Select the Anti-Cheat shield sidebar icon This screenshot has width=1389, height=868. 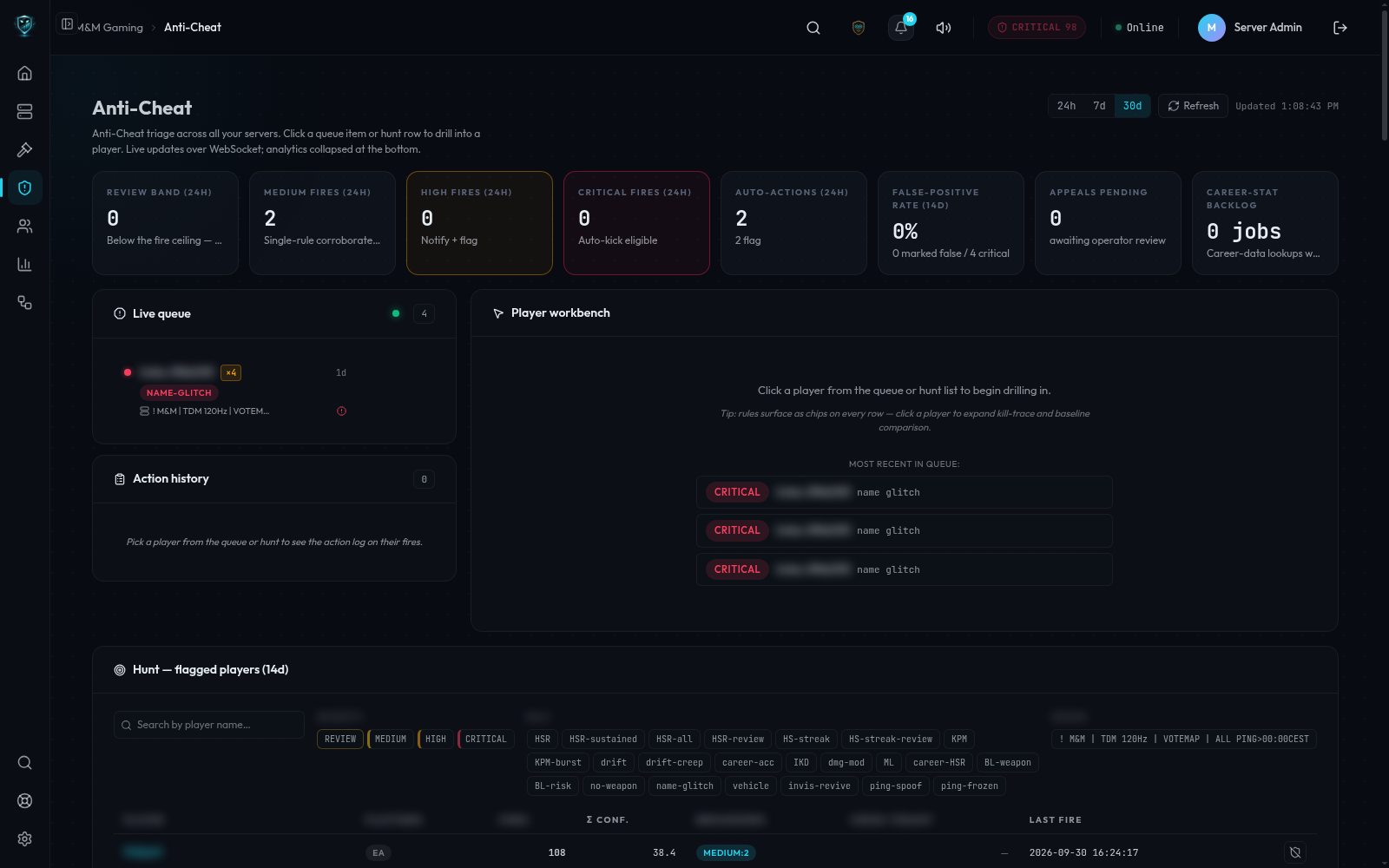pyautogui.click(x=24, y=187)
